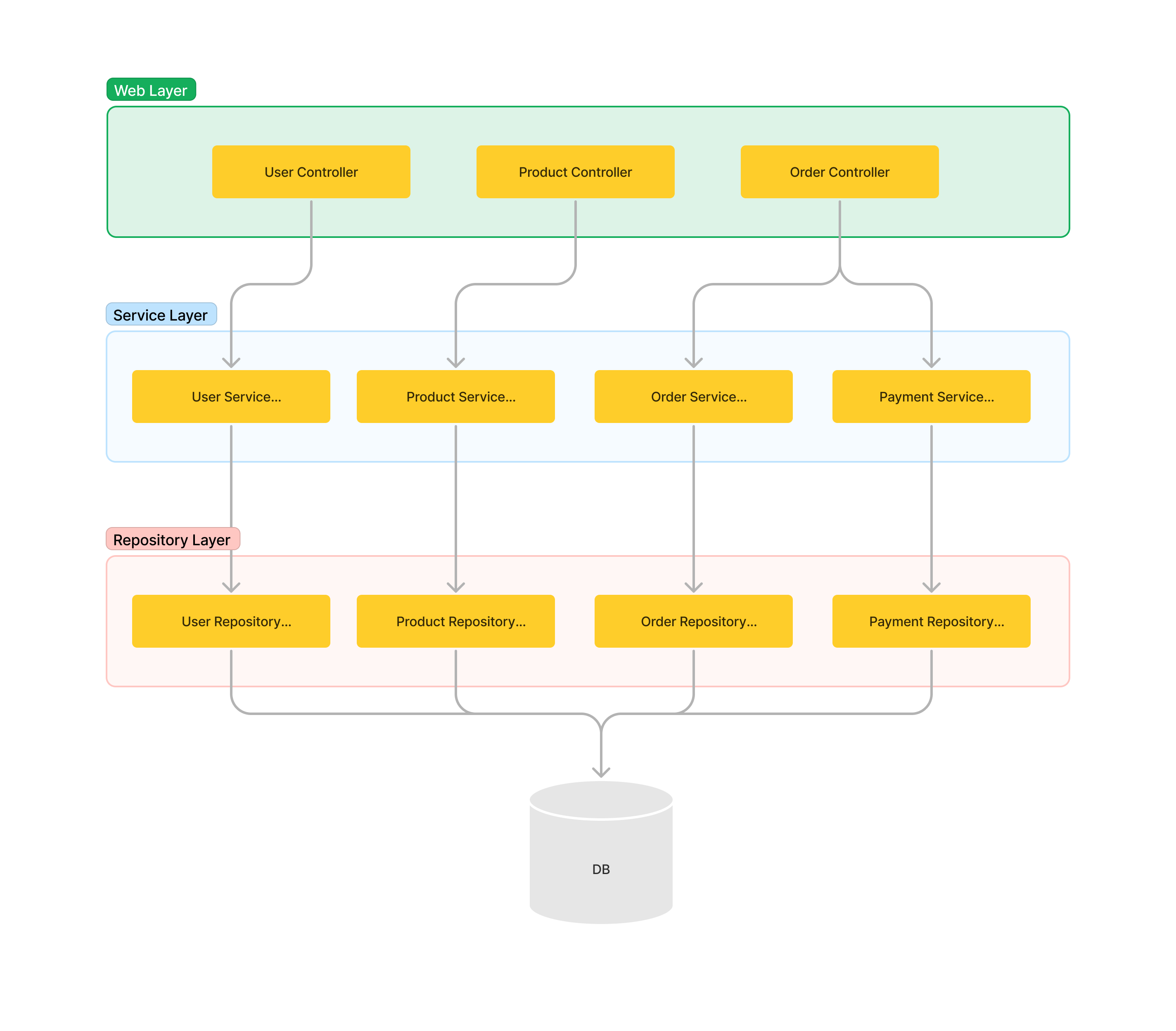
Task: Select the User Controller node
Action: coord(311,171)
